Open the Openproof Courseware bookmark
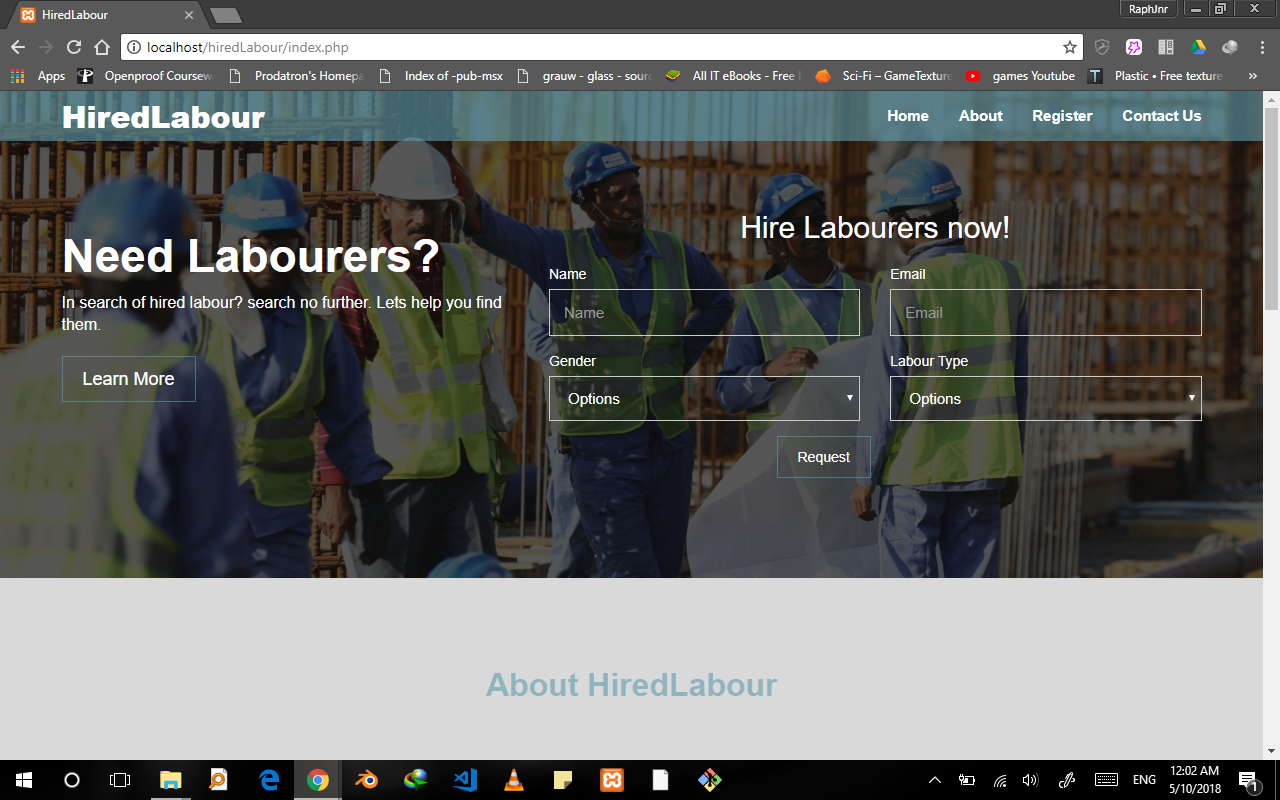1280x800 pixels. tap(146, 76)
